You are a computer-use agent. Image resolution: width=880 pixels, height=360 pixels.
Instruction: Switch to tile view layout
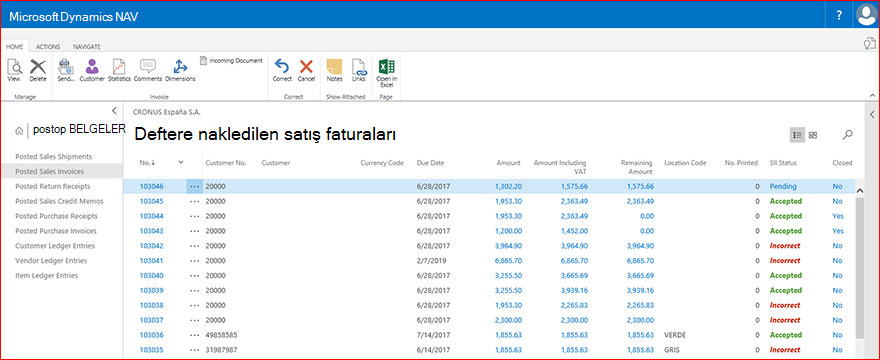(813, 135)
